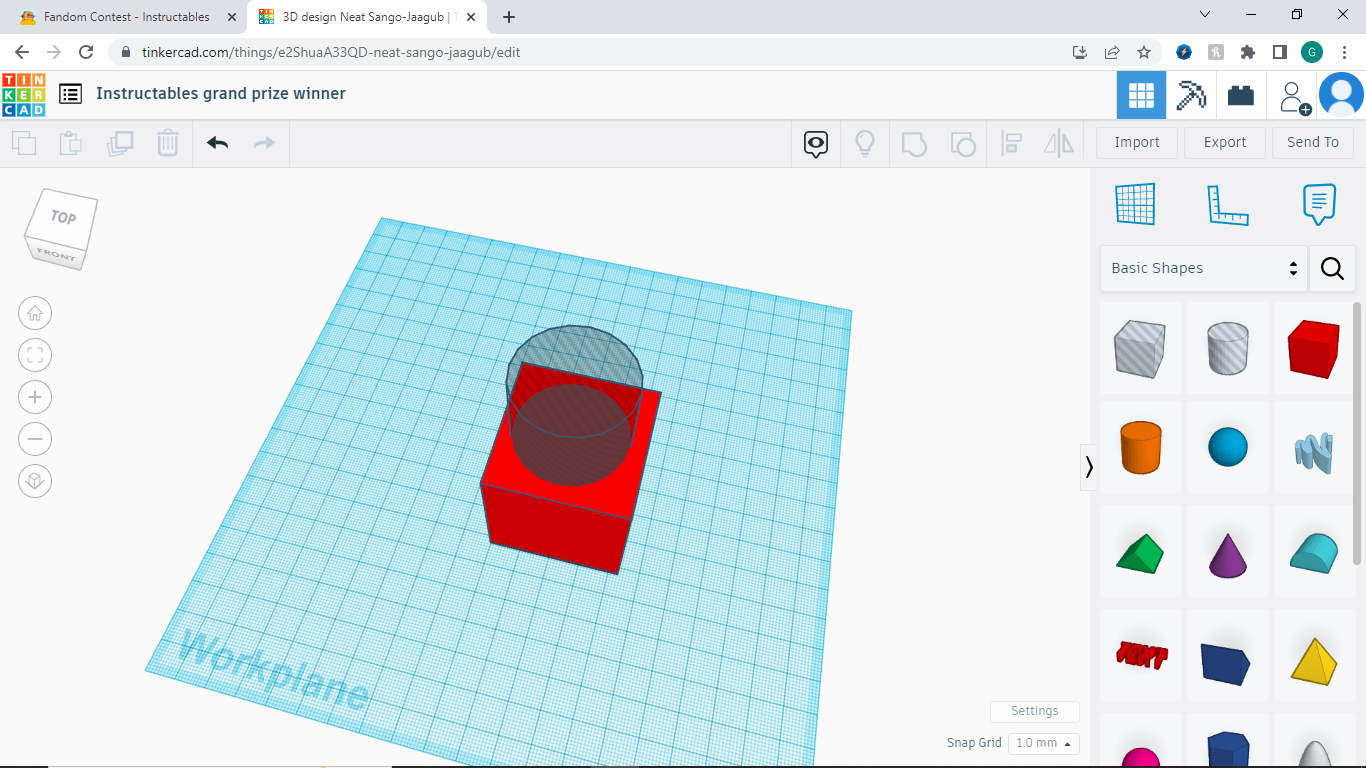Switch to the 3D design Neat Sango-Jaagub tab
This screenshot has width=1366, height=768.
[x=367, y=17]
